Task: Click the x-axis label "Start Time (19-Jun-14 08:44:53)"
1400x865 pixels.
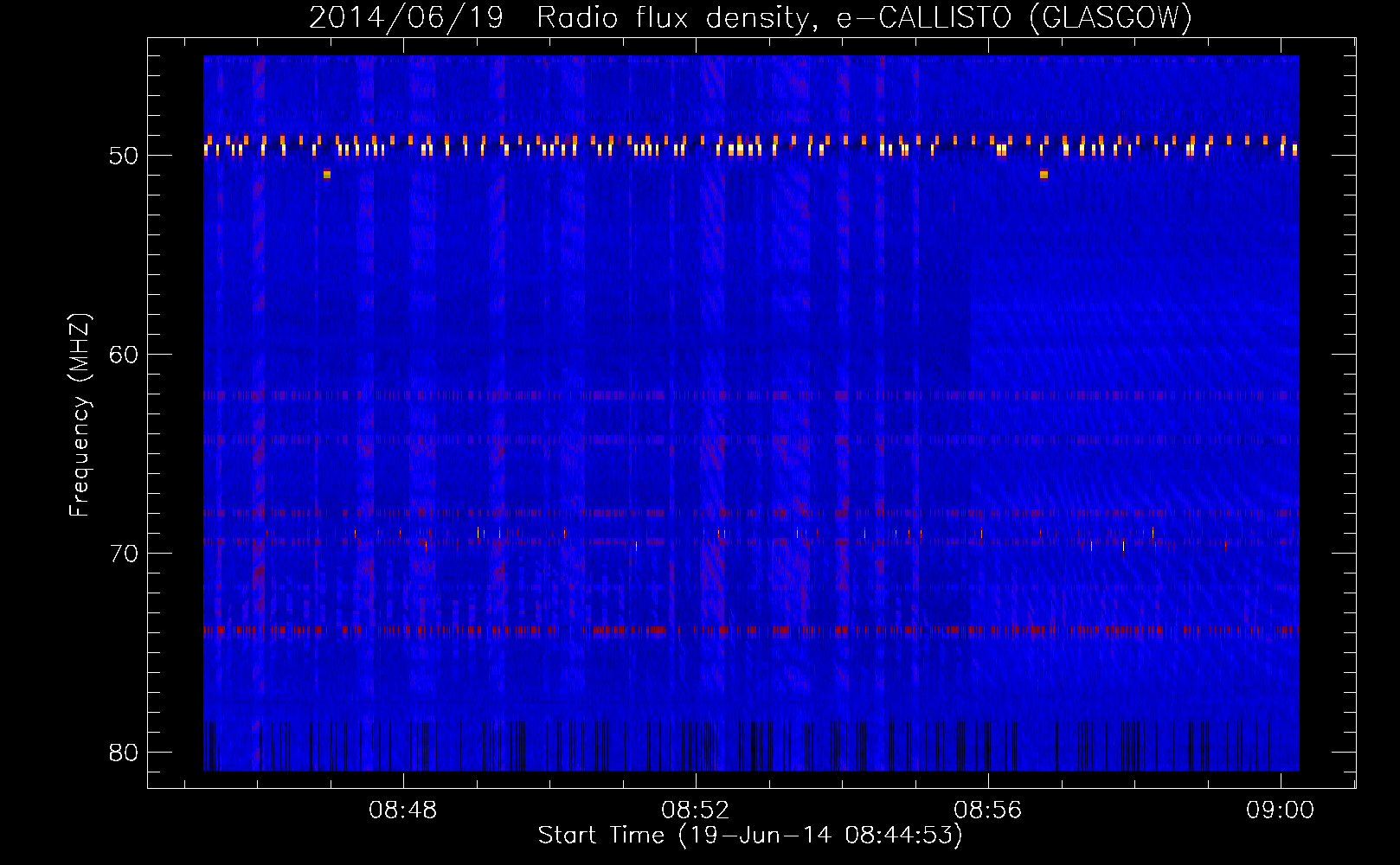Action: 750,836
